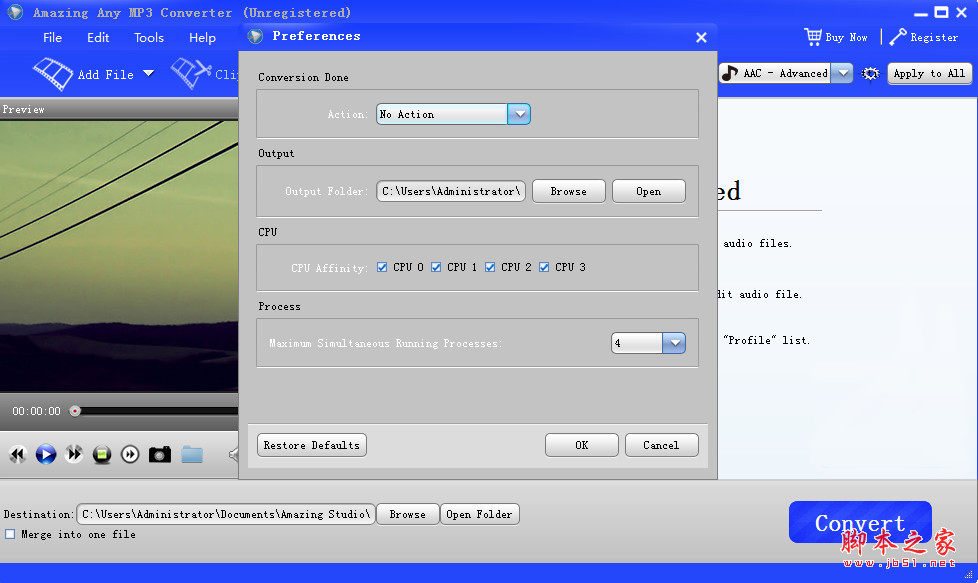Screen dimensions: 978x583
Task: Uncheck the CPU 1 affinity checkbox
Action: point(436,267)
